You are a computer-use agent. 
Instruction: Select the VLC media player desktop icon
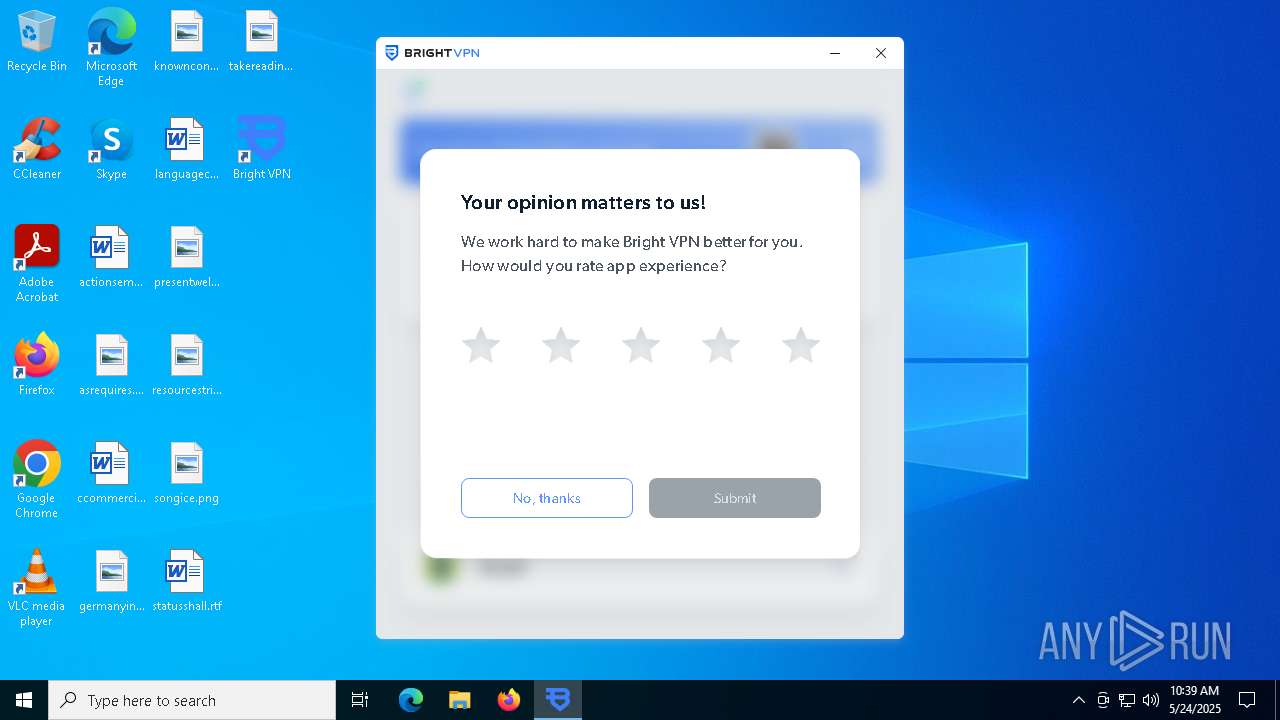tap(37, 588)
